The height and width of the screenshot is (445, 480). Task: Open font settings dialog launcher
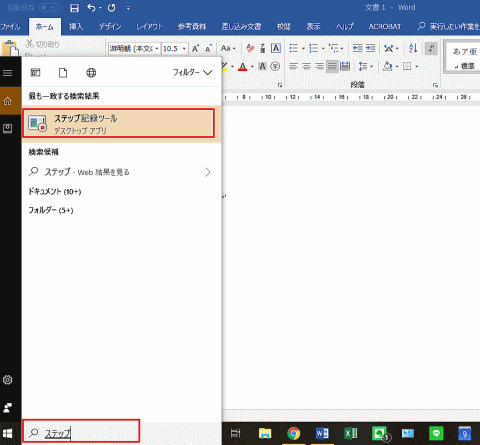point(280,85)
